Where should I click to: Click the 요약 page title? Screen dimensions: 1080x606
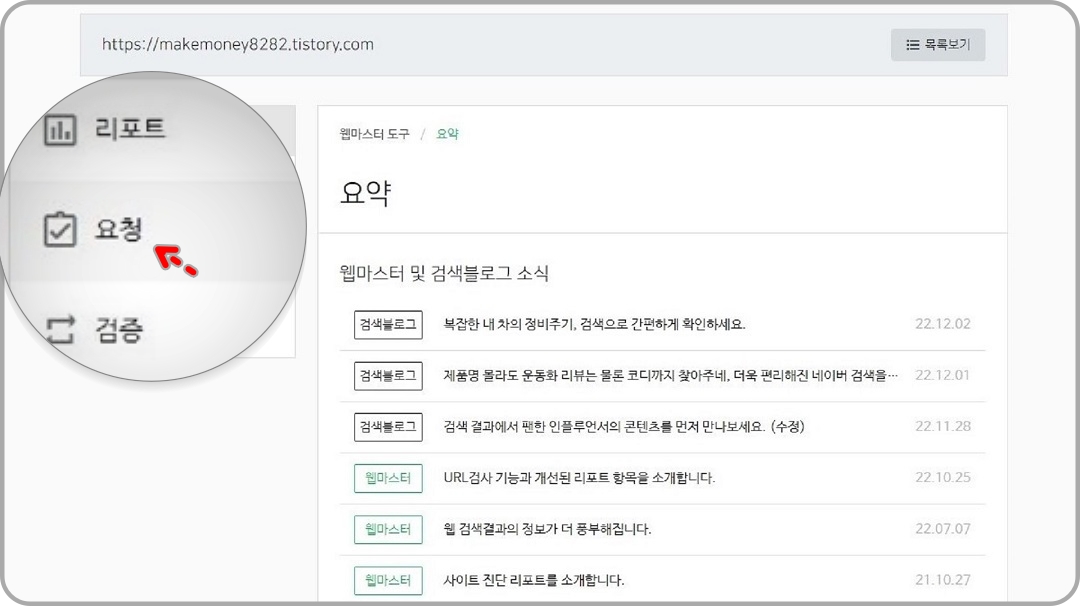pos(366,193)
